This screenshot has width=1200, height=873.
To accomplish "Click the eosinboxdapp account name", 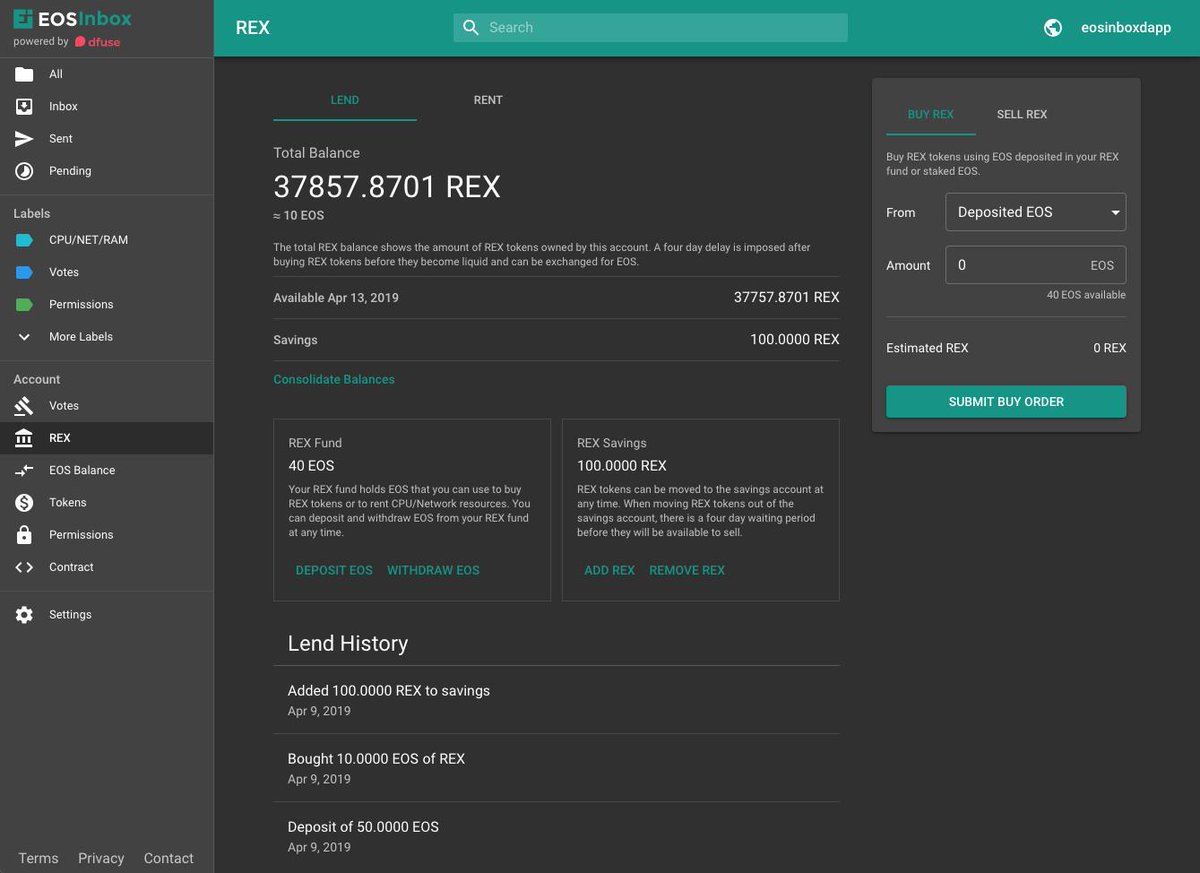I will pos(1126,28).
